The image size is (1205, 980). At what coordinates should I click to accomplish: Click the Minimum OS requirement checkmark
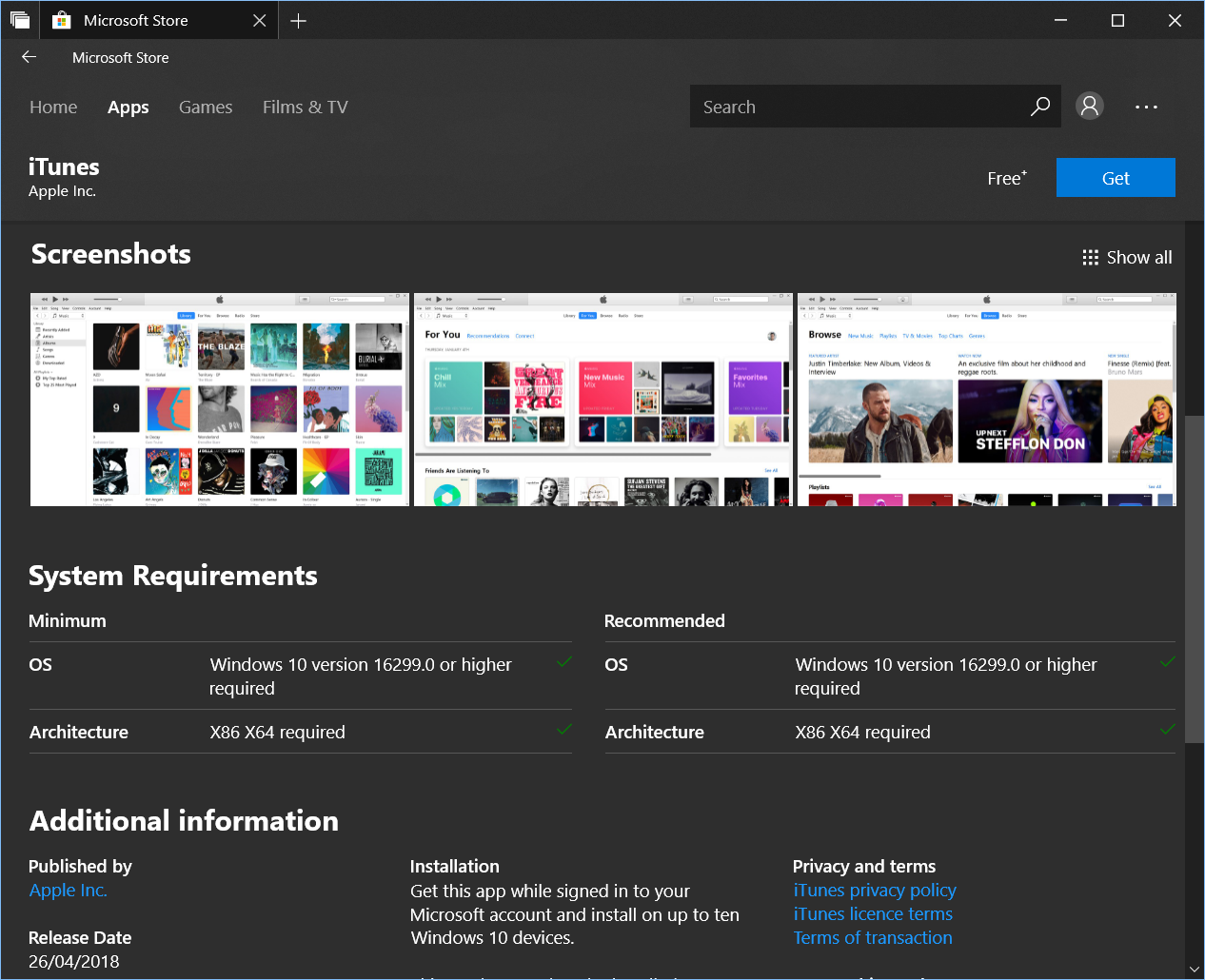(564, 661)
